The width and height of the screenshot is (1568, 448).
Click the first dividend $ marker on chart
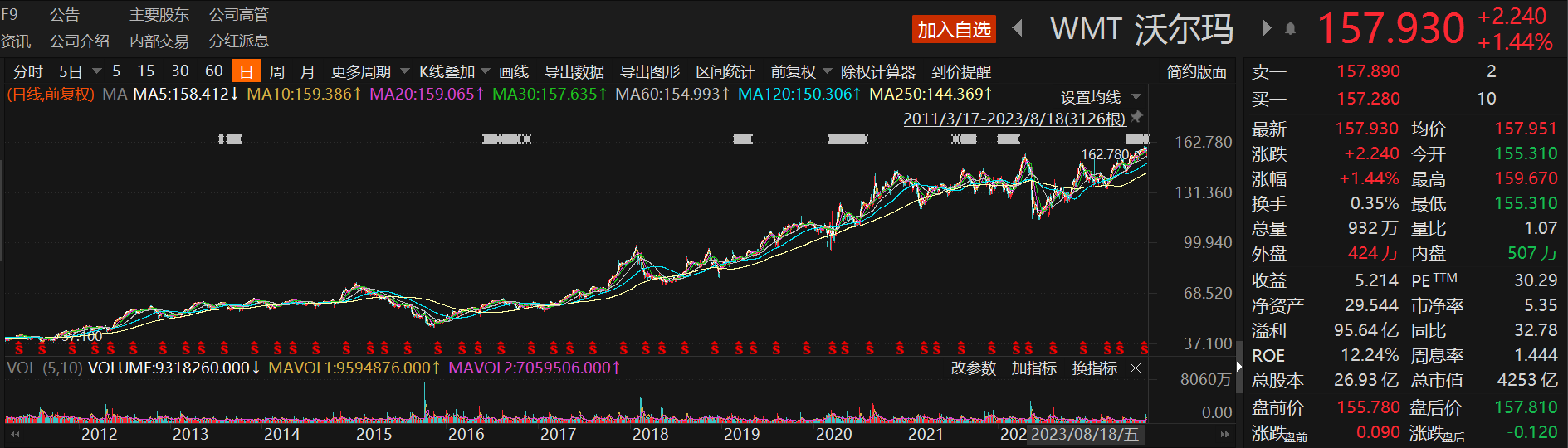pos(18,348)
